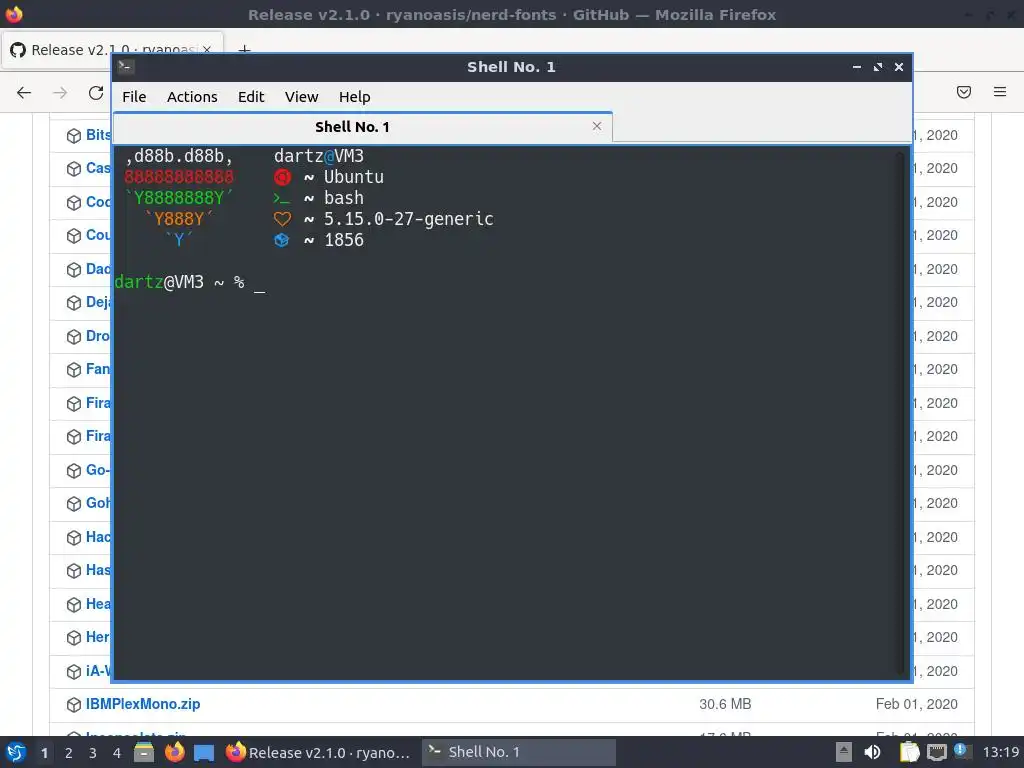Select the Release v2.1.0 Firefox tab
The height and width of the screenshot is (768, 1024).
point(112,50)
